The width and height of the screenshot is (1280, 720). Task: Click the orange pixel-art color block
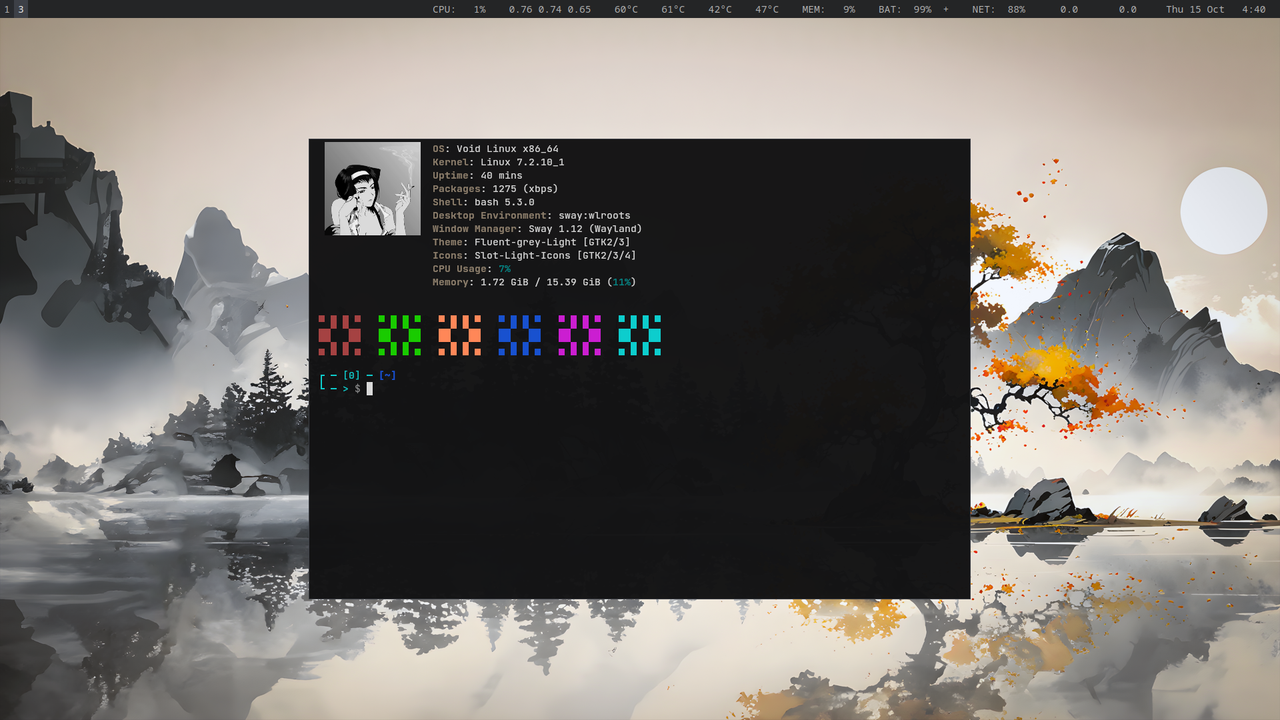click(x=459, y=335)
